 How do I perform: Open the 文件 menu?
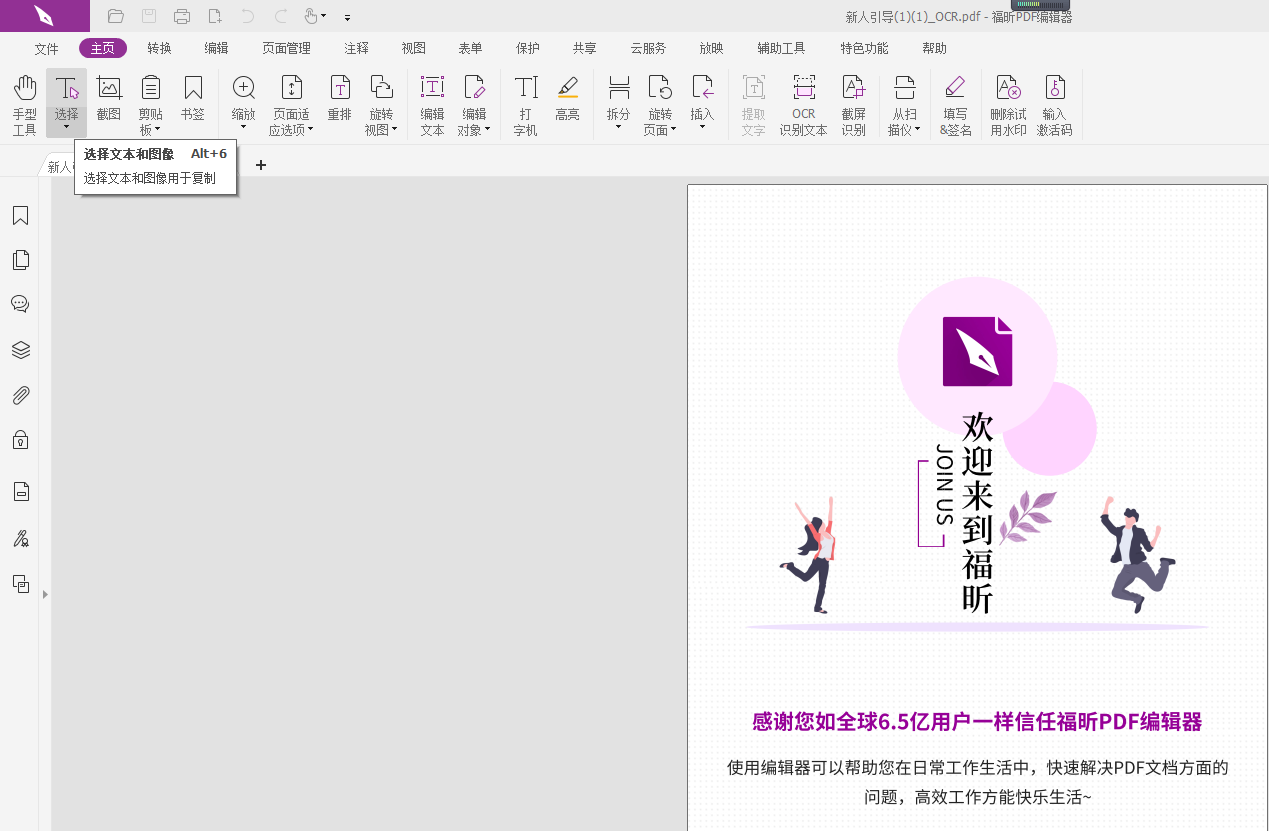(45, 47)
